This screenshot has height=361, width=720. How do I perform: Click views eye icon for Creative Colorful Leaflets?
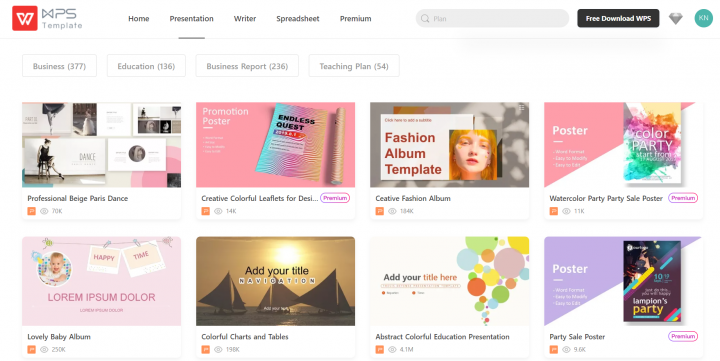coord(218,211)
